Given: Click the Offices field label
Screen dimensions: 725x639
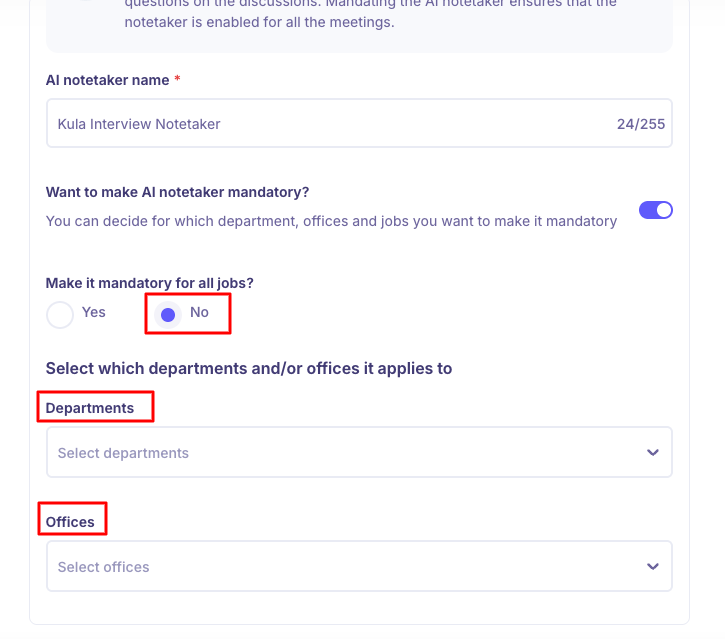Looking at the screenshot, I should click(70, 522).
